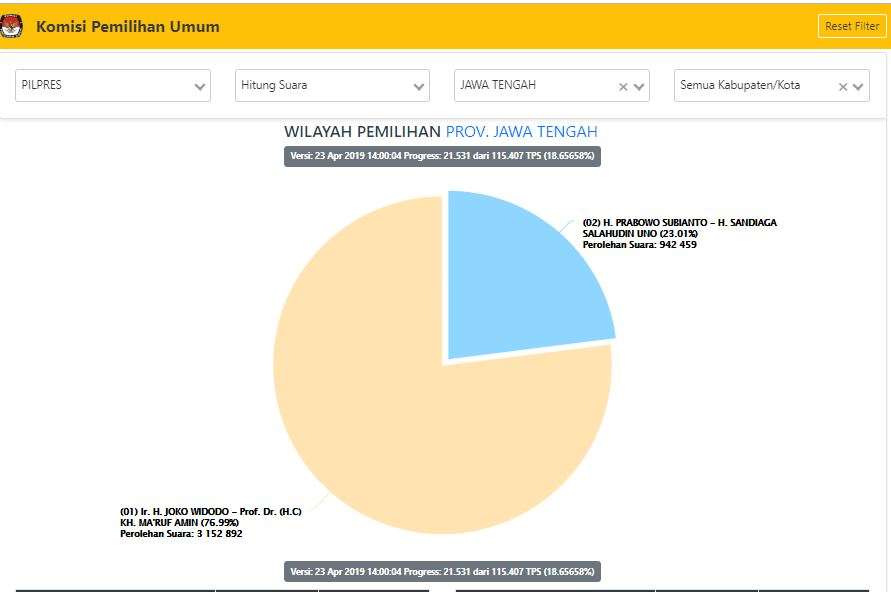The image size is (891, 592).
Task: Expand the Hitung Suara dropdown
Action: pos(322,85)
